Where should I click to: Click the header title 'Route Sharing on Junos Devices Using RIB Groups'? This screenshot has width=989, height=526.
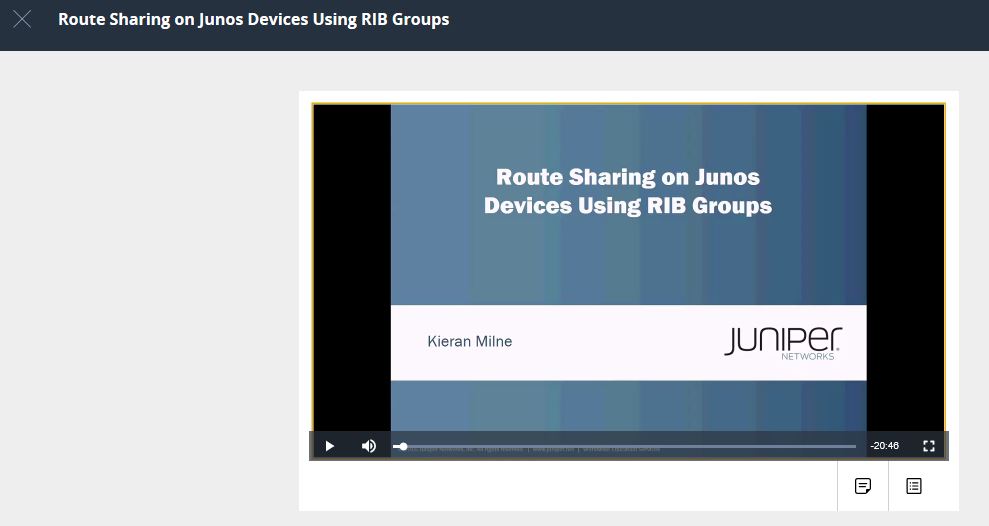(x=254, y=20)
